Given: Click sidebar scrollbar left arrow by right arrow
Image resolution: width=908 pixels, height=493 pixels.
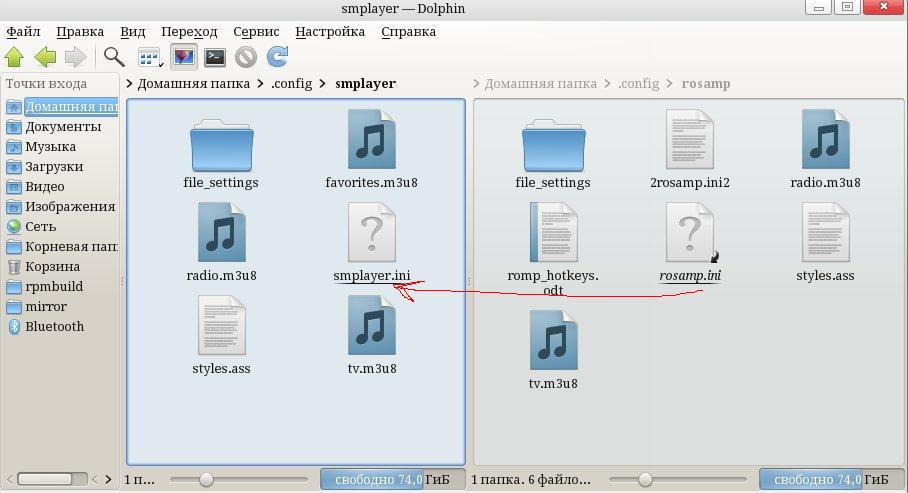Looking at the screenshot, I should click(x=96, y=480).
